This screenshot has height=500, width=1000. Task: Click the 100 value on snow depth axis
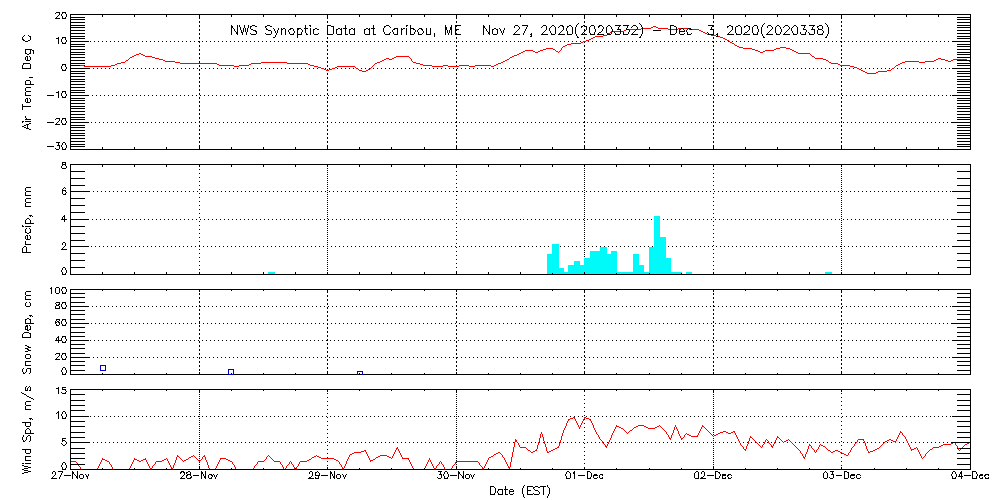(57, 292)
